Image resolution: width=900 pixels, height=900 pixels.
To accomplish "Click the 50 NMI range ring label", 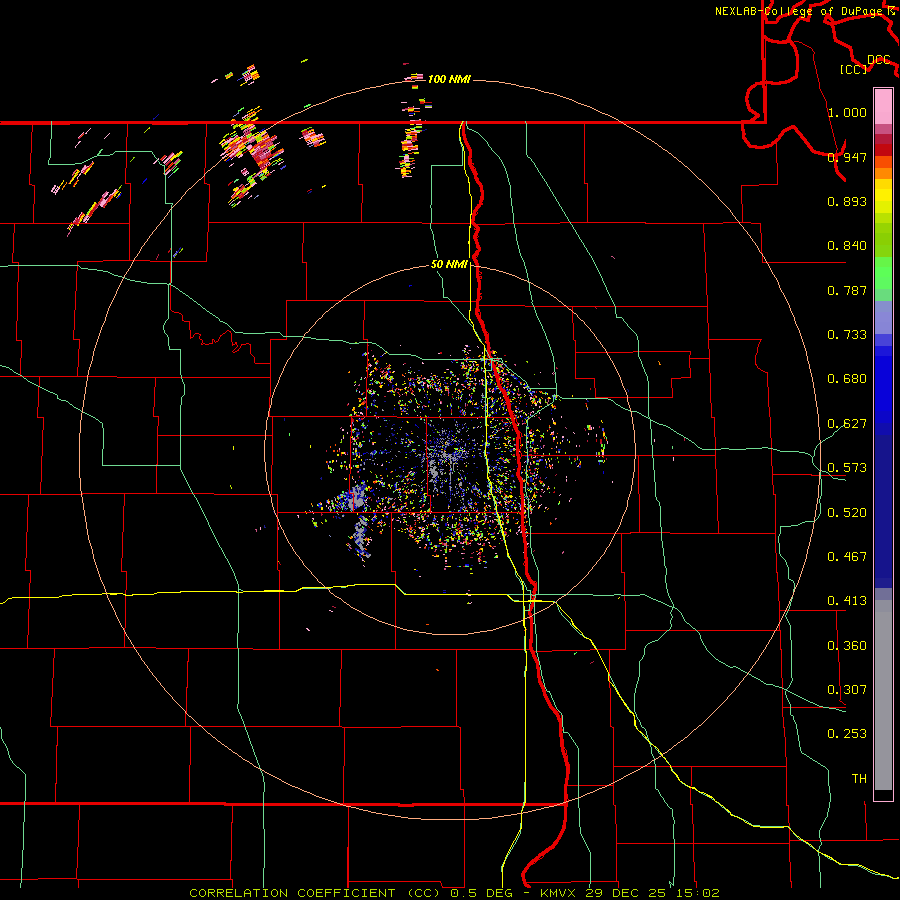I will [449, 265].
